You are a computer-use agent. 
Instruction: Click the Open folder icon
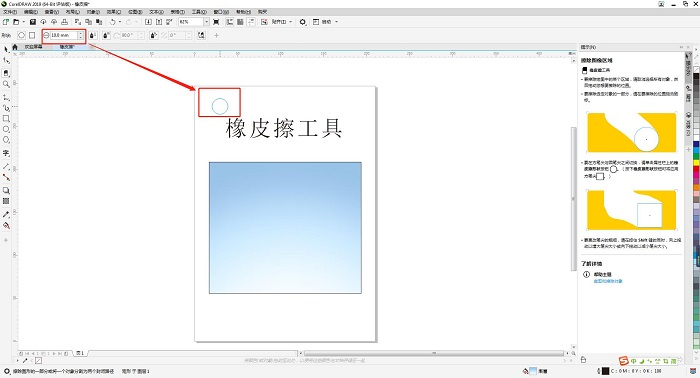pos(16,22)
